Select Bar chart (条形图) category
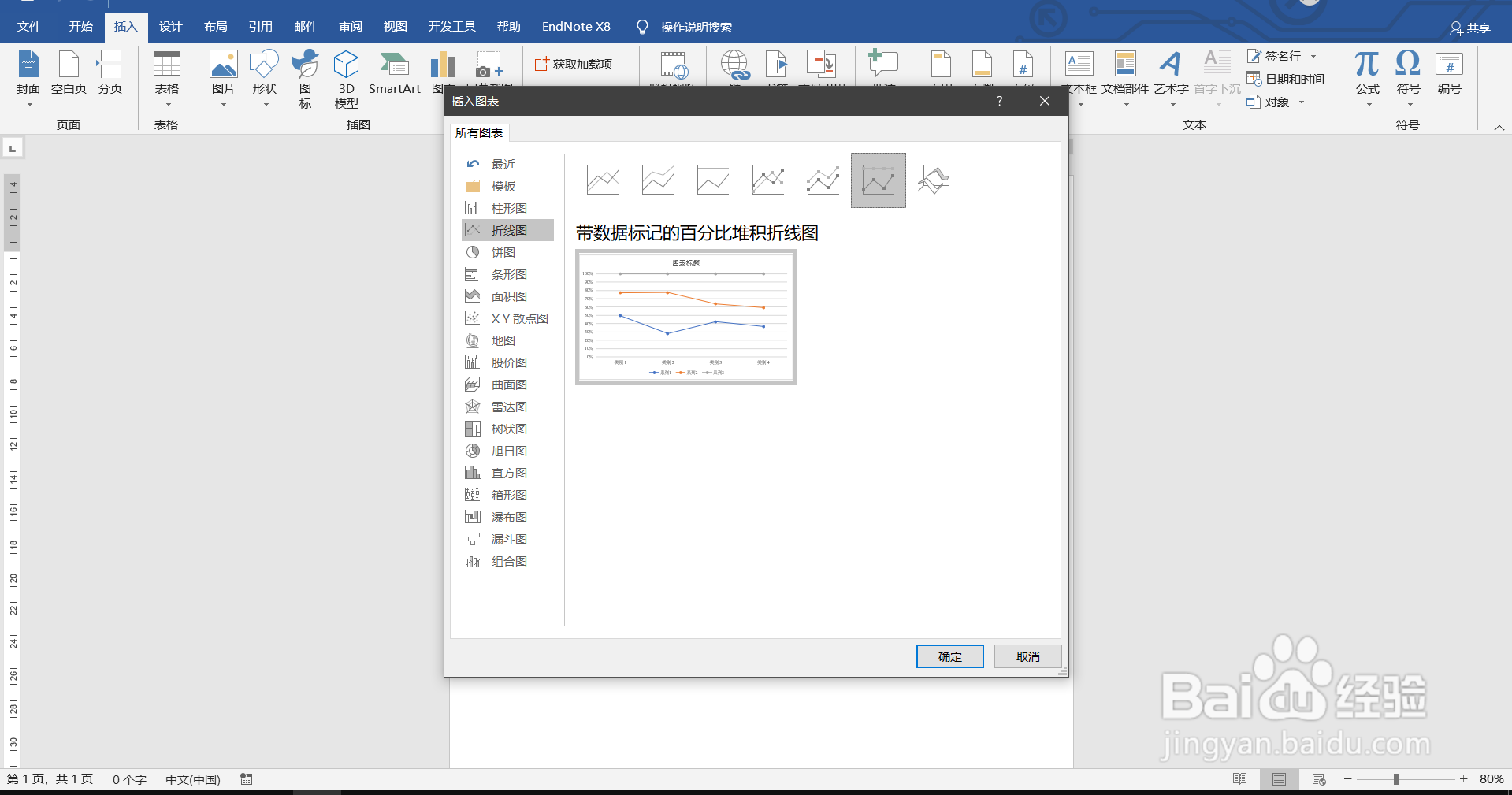This screenshot has width=1512, height=795. coord(507,274)
